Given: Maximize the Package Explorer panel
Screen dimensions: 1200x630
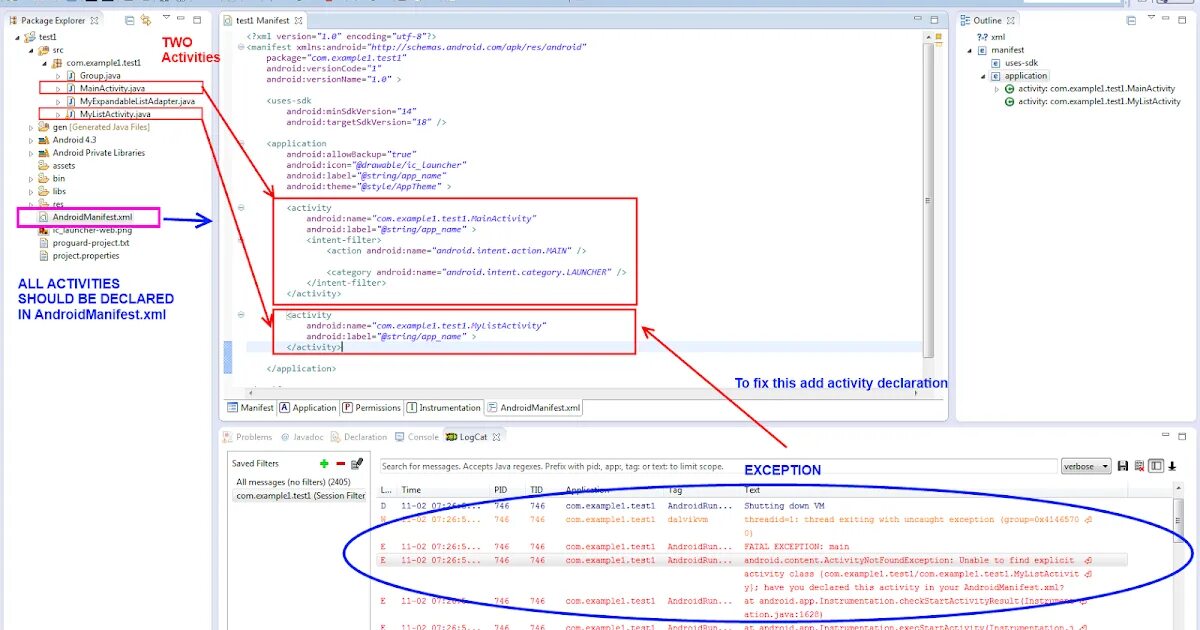Looking at the screenshot, I should (x=198, y=19).
